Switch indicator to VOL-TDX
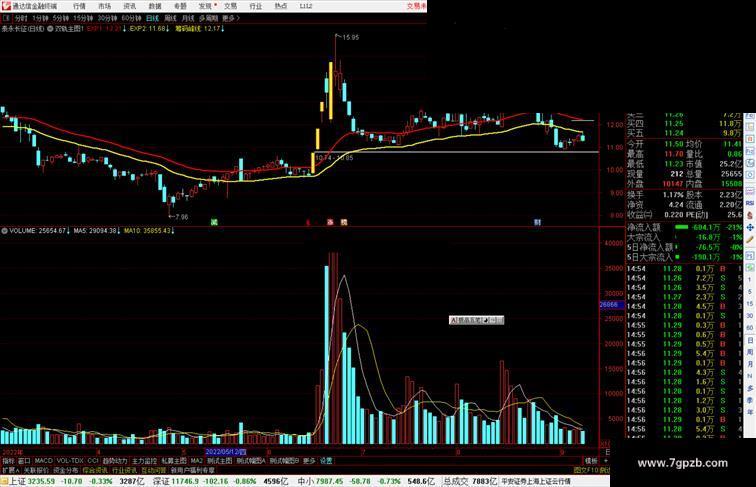Image resolution: width=756 pixels, height=487 pixels. [x=70, y=461]
